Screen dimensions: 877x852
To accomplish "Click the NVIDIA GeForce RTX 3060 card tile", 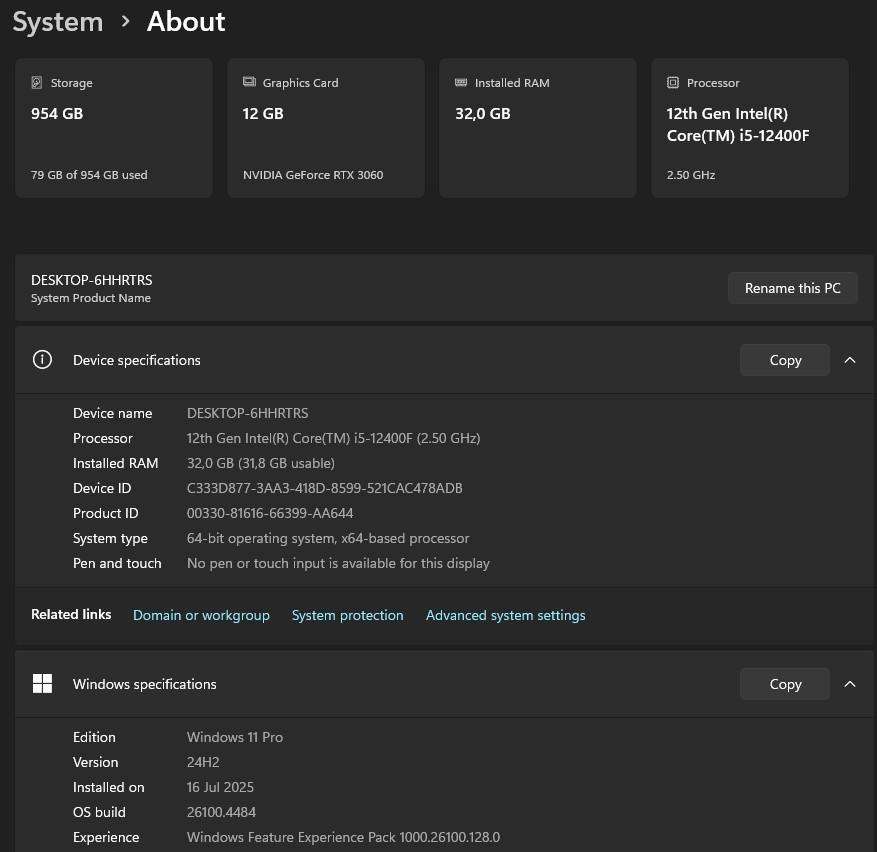I will pos(325,127).
